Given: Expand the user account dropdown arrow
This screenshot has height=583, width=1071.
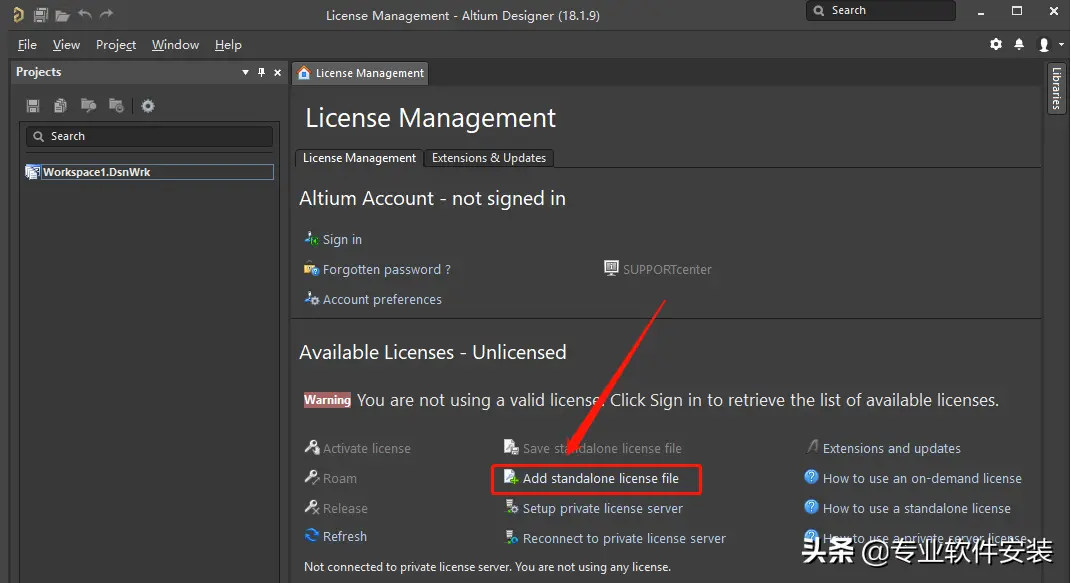Looking at the screenshot, I should click(1061, 44).
